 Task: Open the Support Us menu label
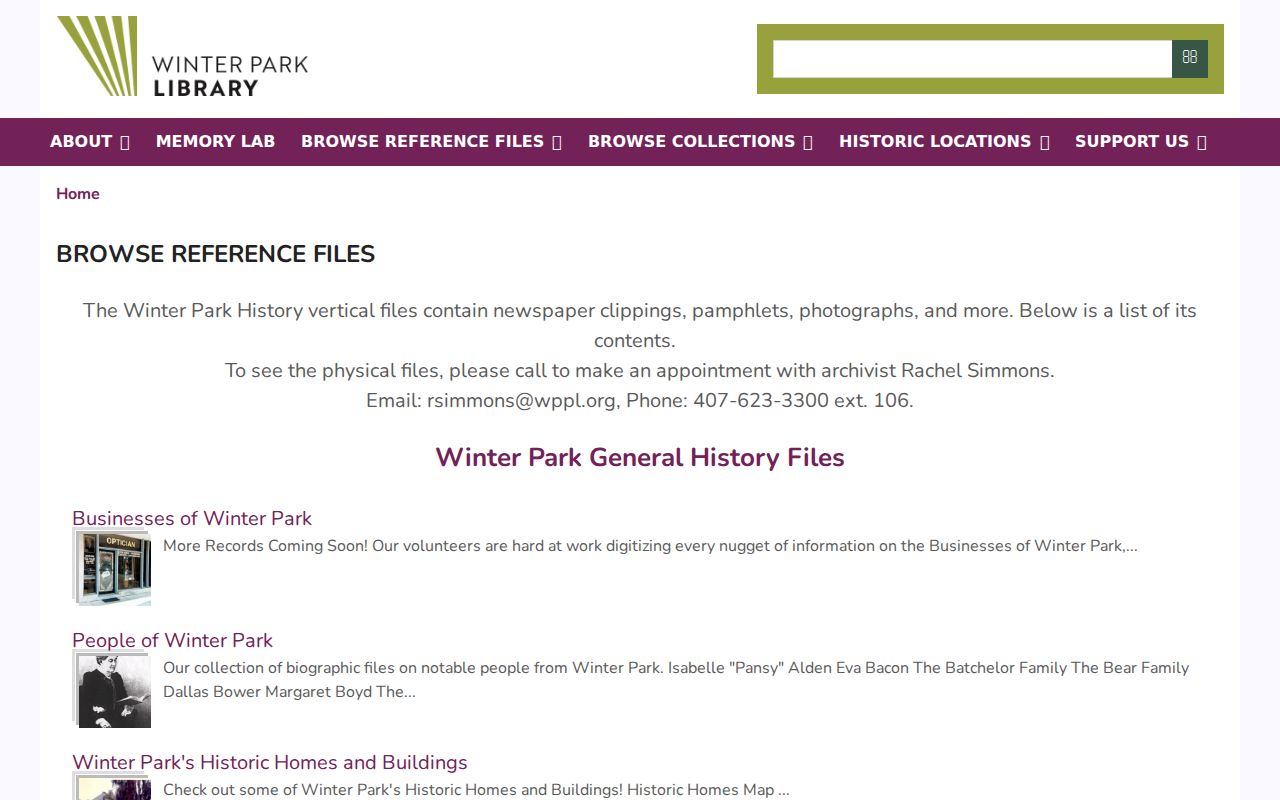pos(1132,141)
